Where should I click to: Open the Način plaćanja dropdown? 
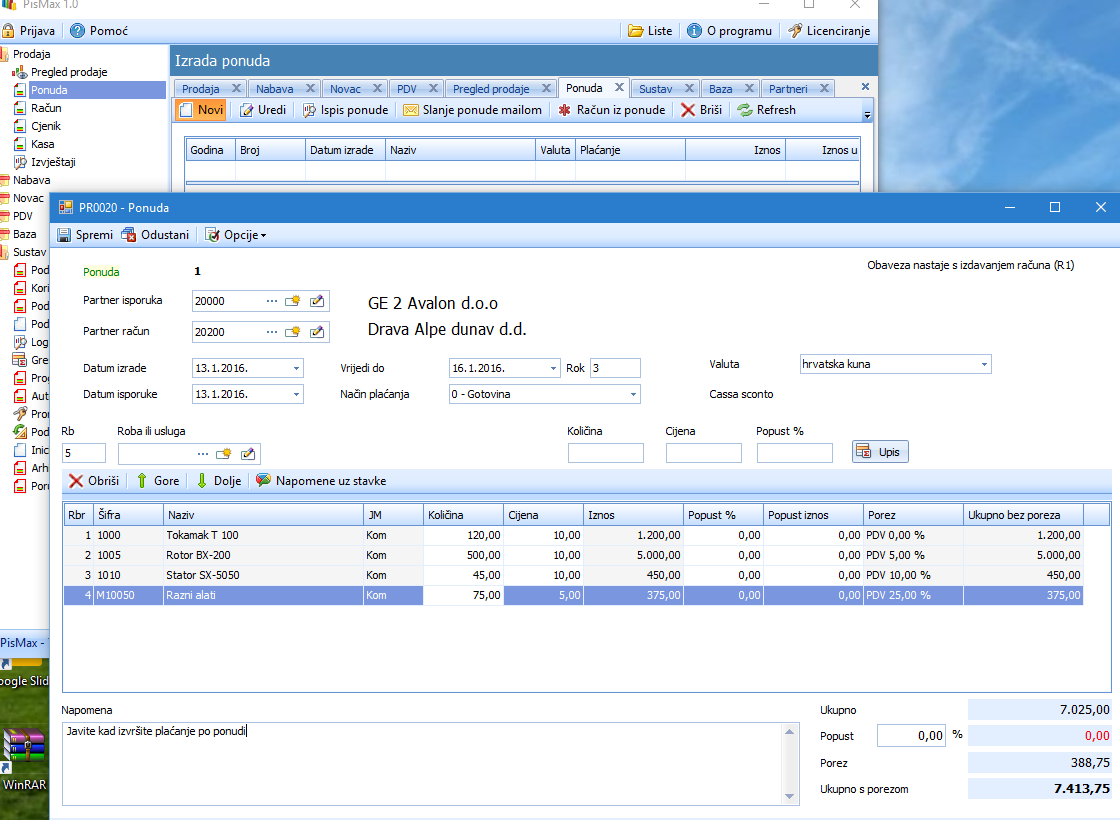point(633,394)
